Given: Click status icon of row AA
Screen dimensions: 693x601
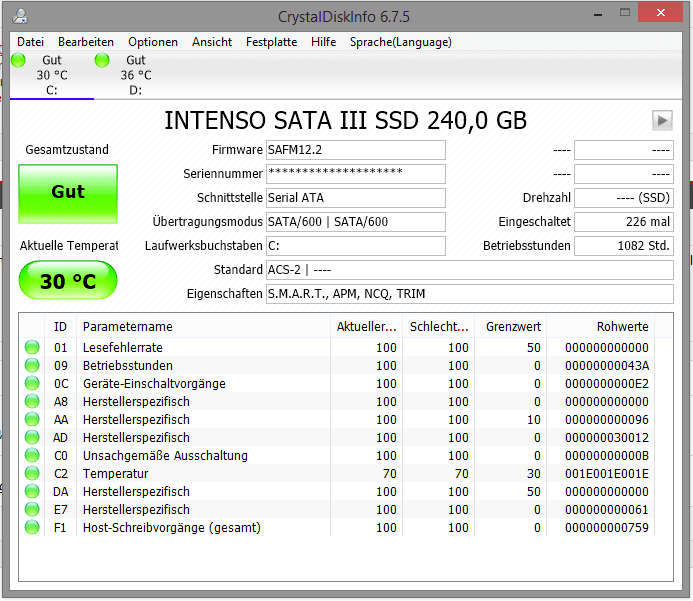Looking at the screenshot, I should pyautogui.click(x=32, y=419).
